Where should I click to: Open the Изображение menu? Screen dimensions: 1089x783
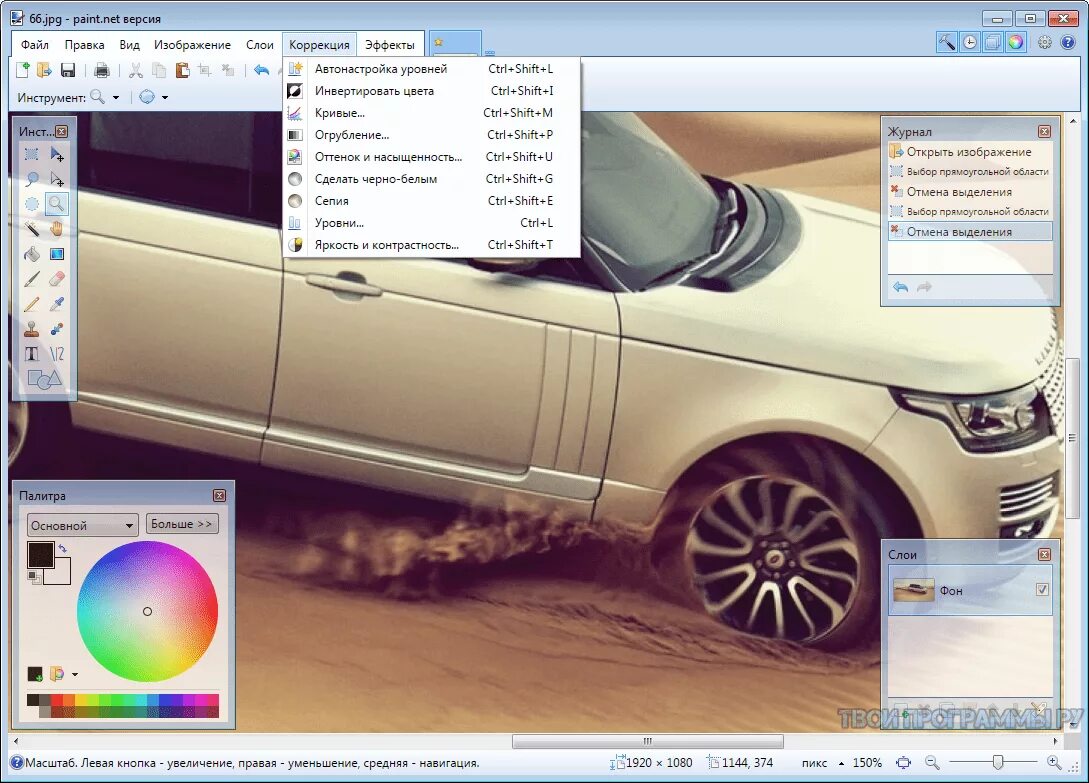[x=192, y=44]
